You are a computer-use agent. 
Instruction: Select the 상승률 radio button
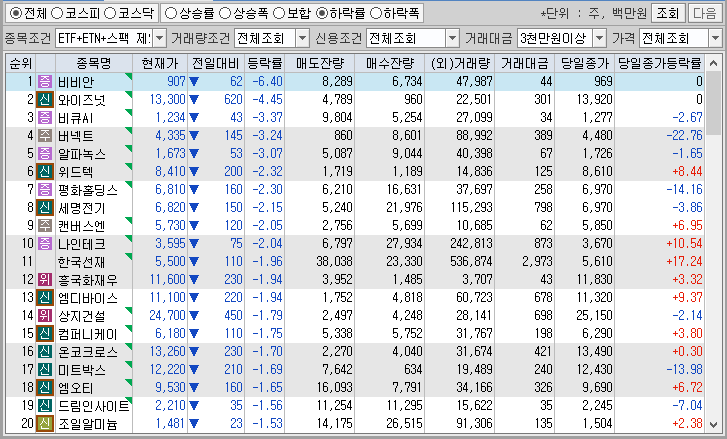tap(171, 13)
